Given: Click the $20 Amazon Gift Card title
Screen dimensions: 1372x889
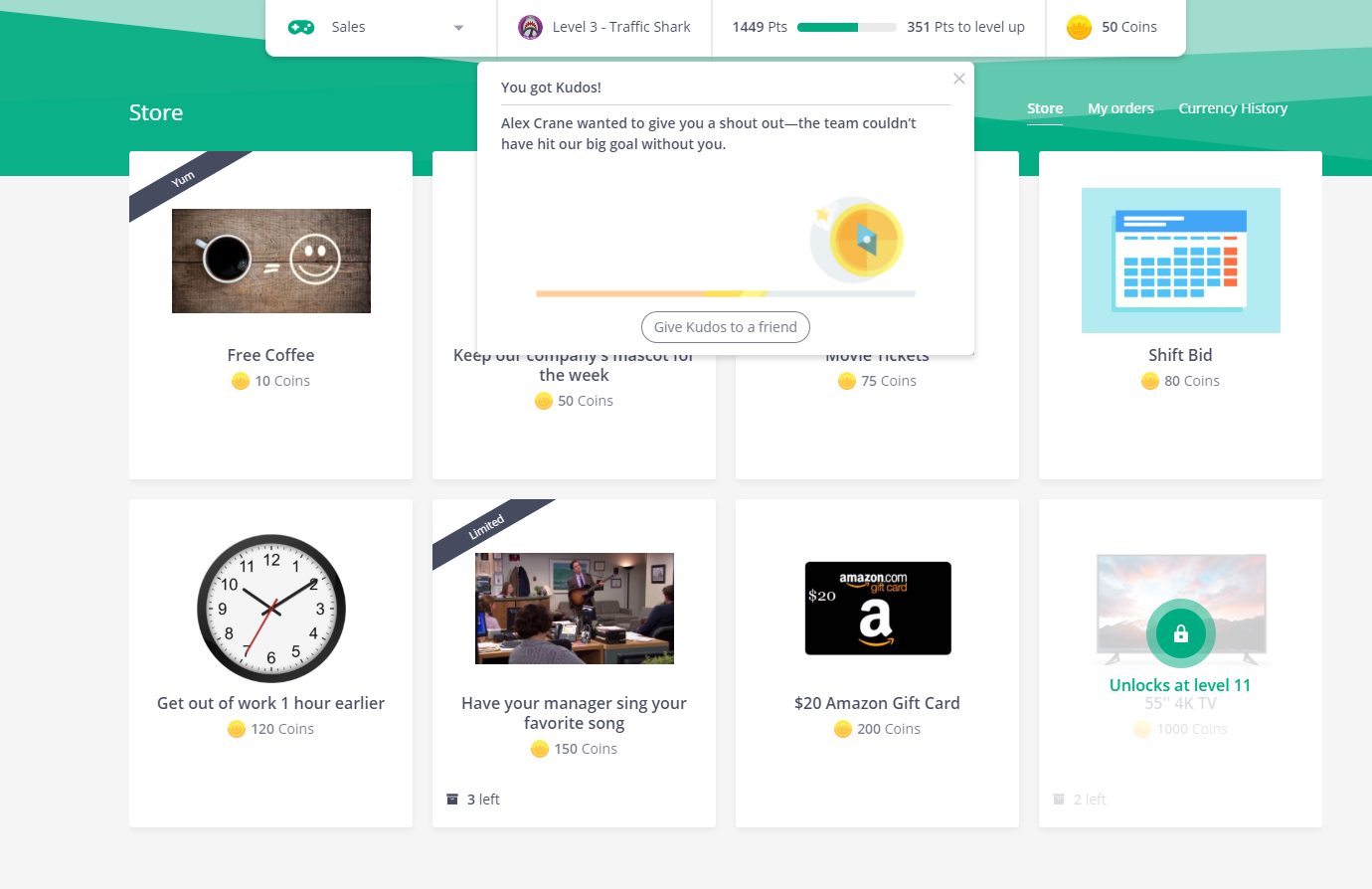Looking at the screenshot, I should (877, 703).
